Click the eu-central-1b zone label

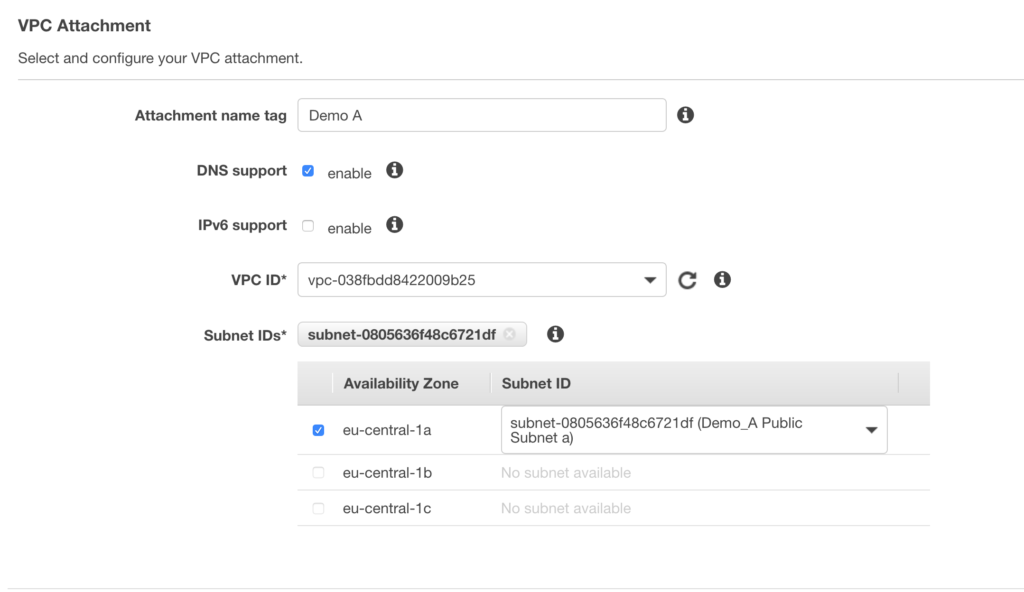(387, 472)
